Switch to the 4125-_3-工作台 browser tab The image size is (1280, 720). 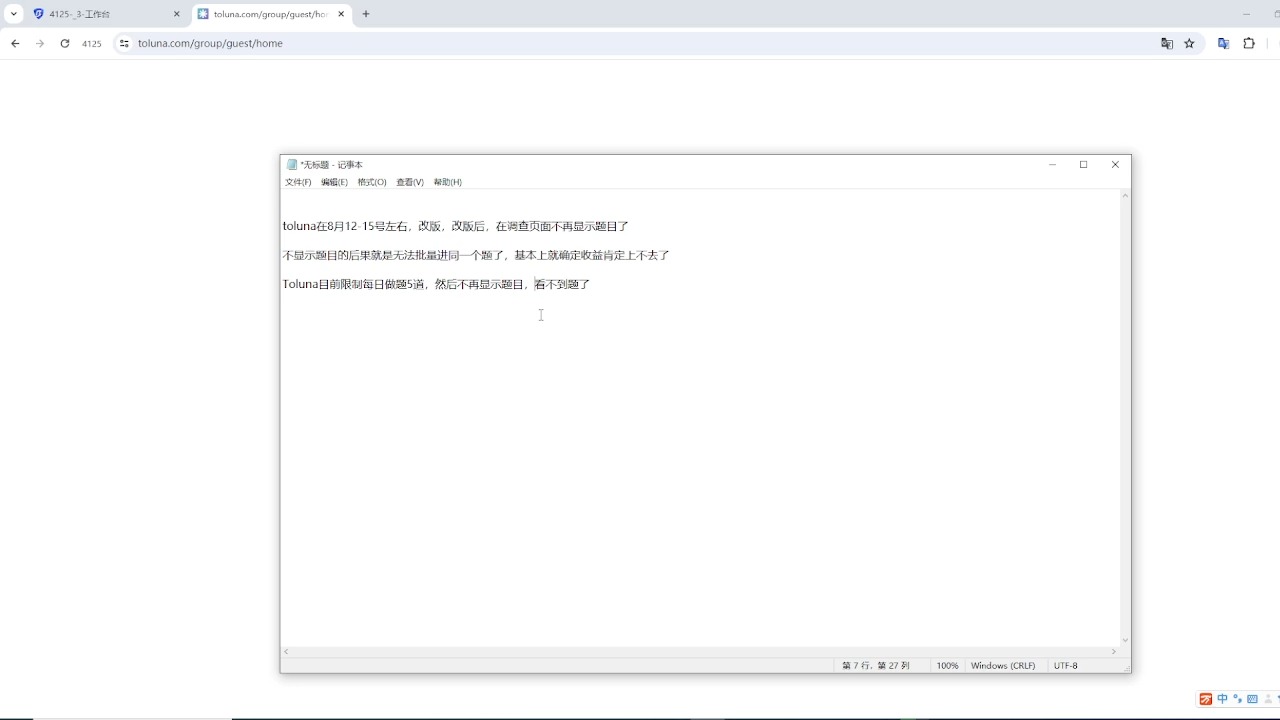click(106, 14)
